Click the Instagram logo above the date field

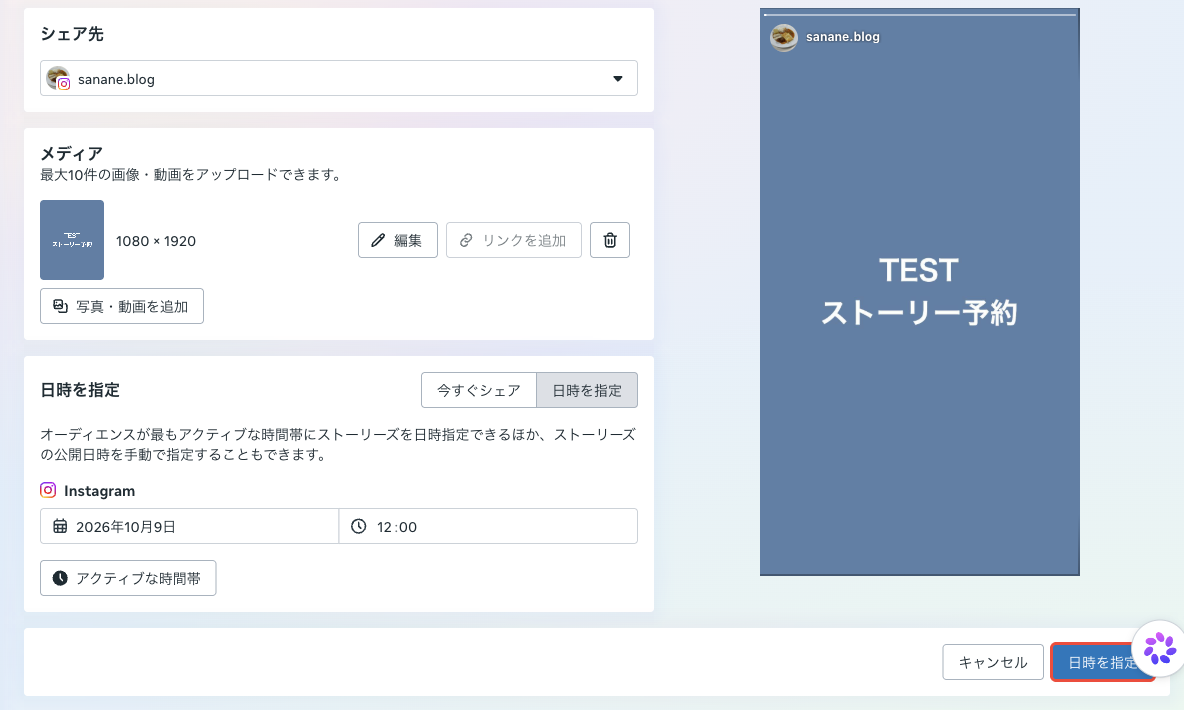[48, 490]
